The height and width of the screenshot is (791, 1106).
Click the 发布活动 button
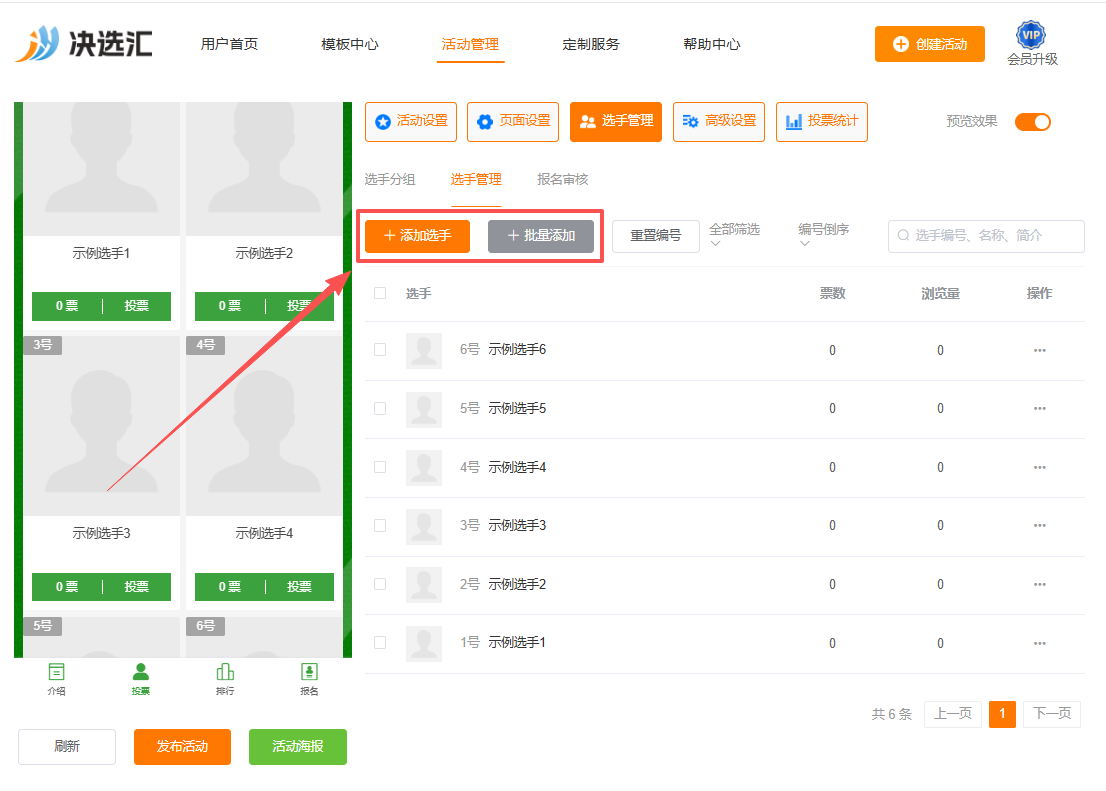pos(183,747)
